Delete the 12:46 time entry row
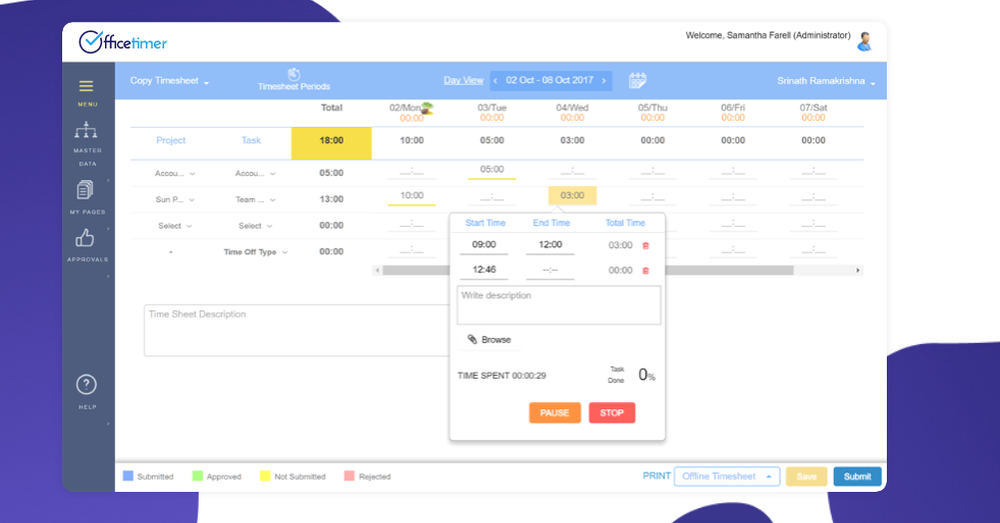 coord(645,270)
